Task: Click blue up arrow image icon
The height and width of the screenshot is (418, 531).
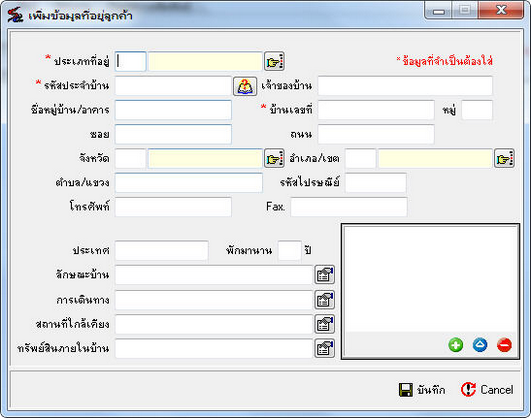Action: tap(480, 345)
